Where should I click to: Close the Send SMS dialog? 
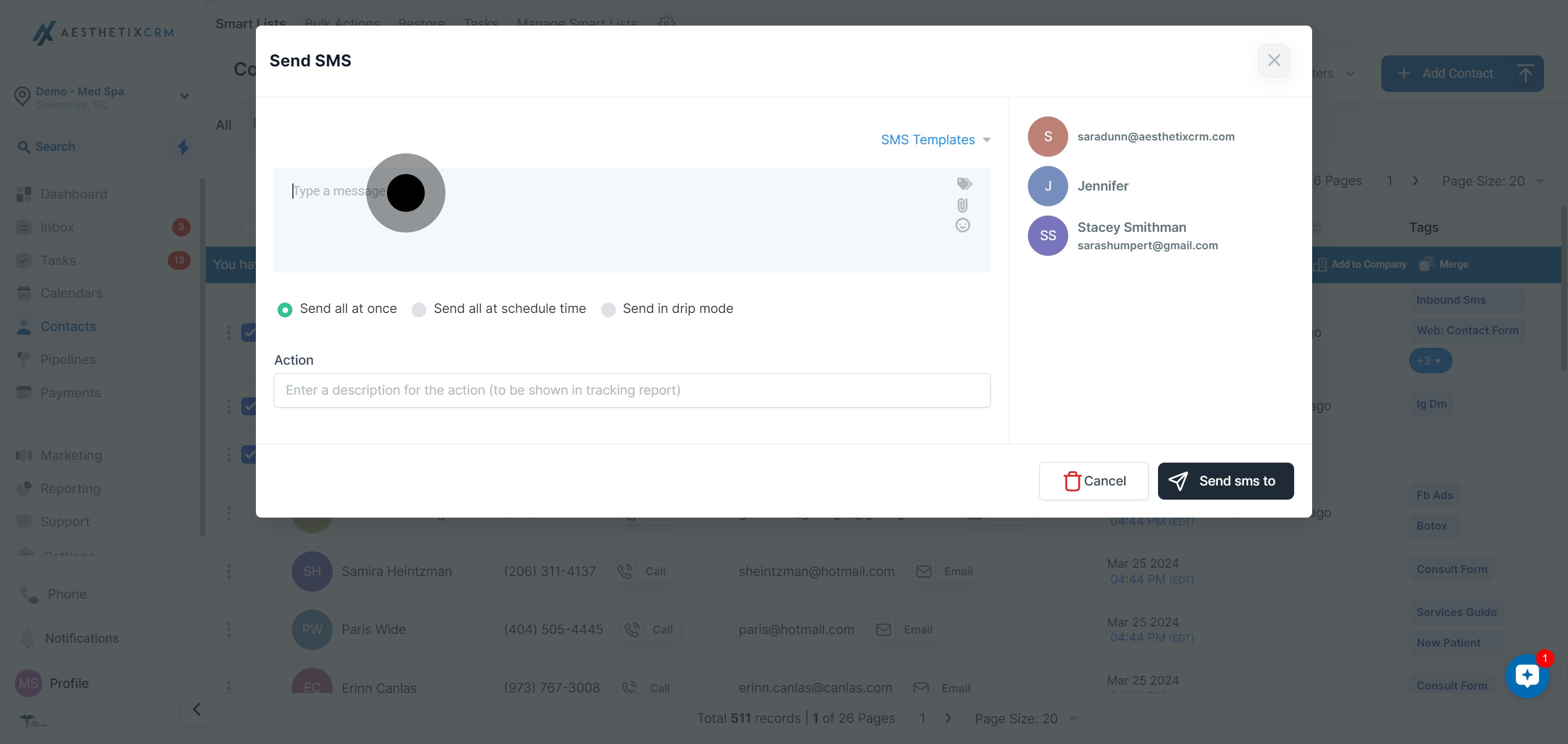[1273, 60]
